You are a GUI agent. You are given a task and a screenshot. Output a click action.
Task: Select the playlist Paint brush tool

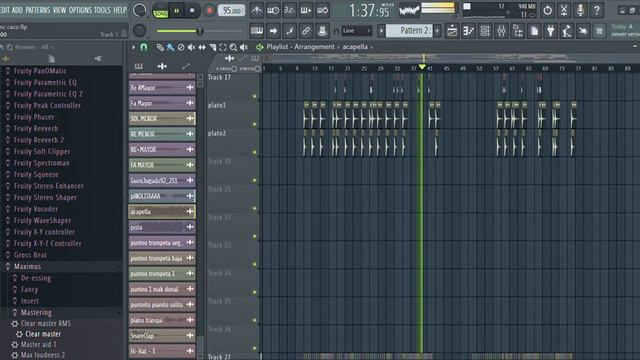coord(171,47)
